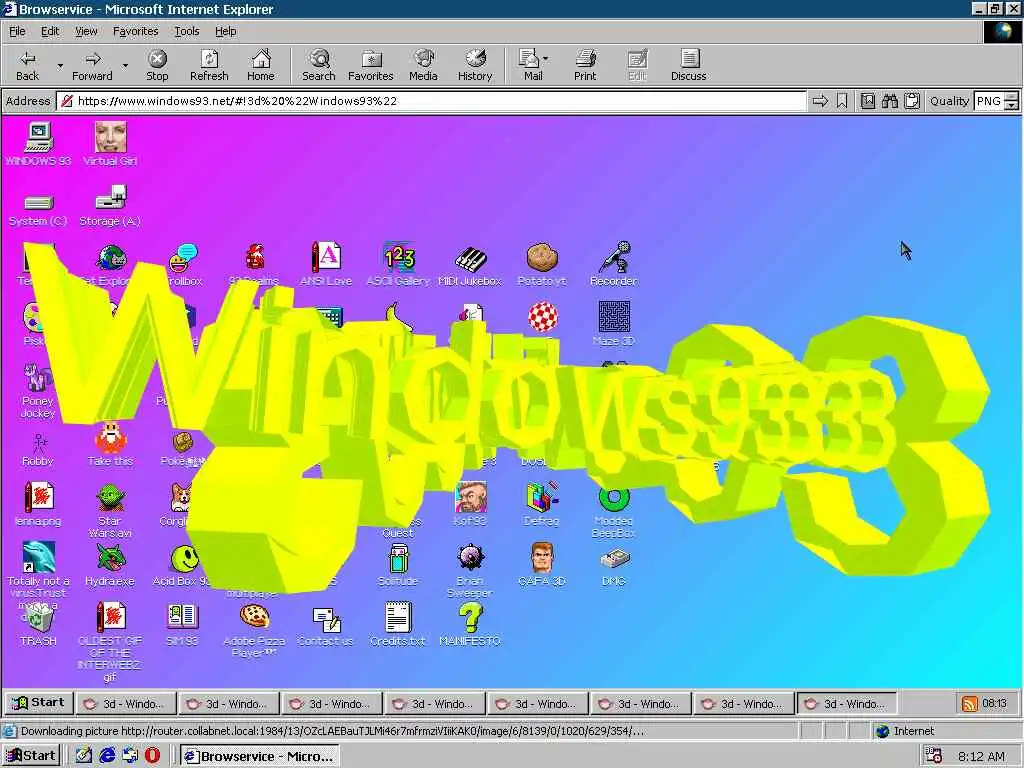The height and width of the screenshot is (768, 1024).
Task: Open the DMG desktop icon
Action: pyautogui.click(x=614, y=567)
